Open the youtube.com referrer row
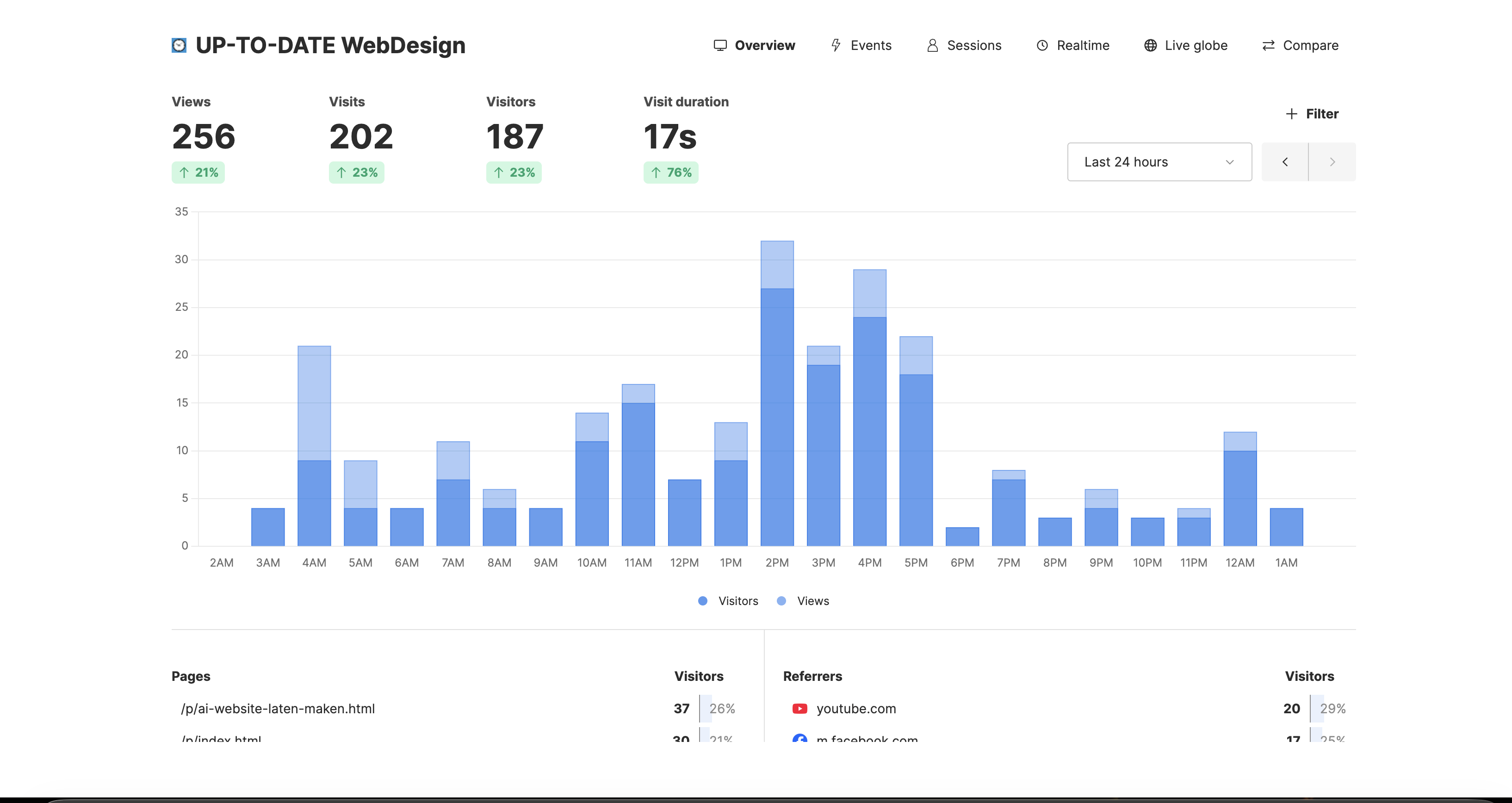 (x=1069, y=709)
